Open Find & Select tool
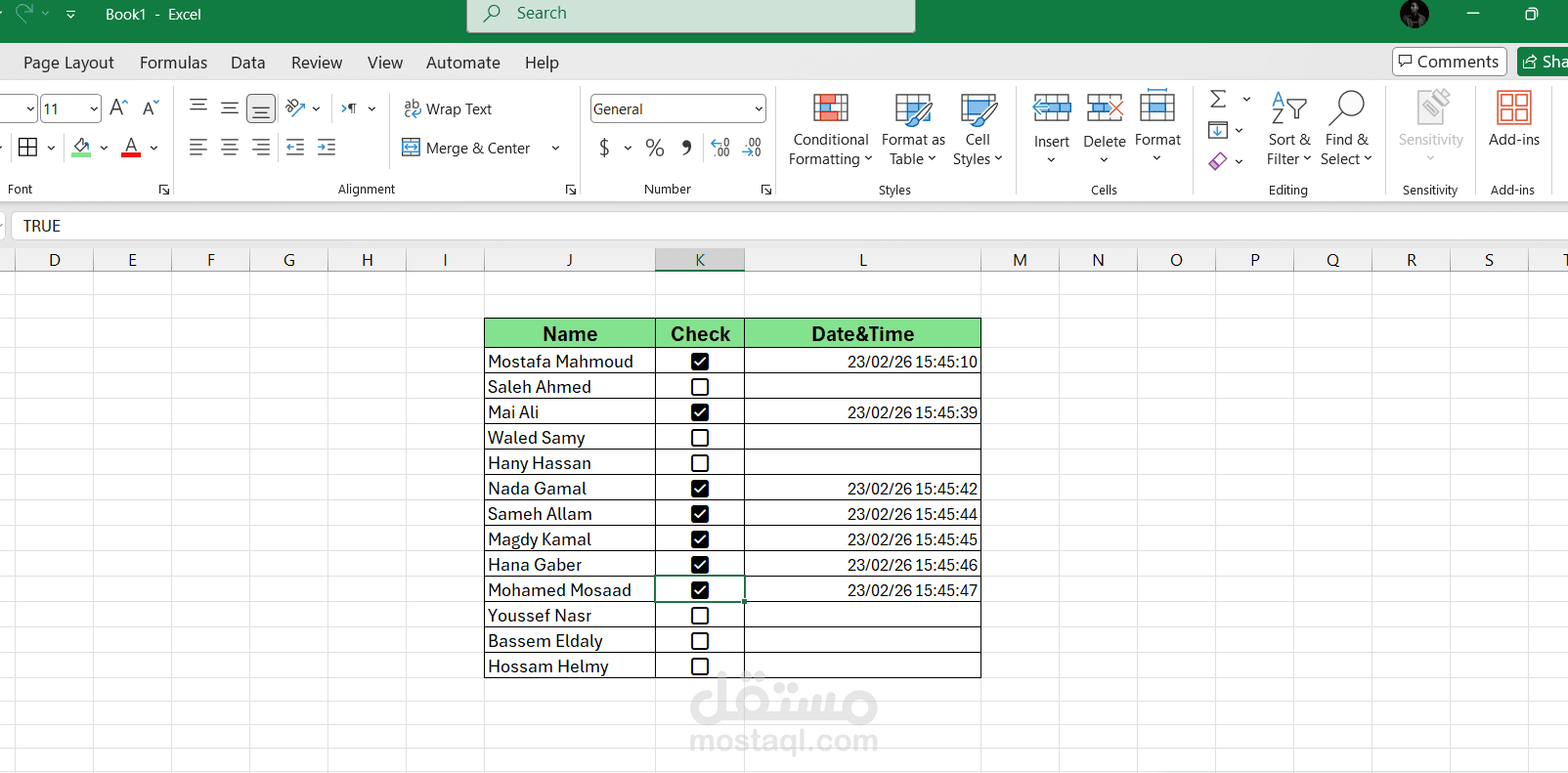The image size is (1568, 773). pos(1346,129)
